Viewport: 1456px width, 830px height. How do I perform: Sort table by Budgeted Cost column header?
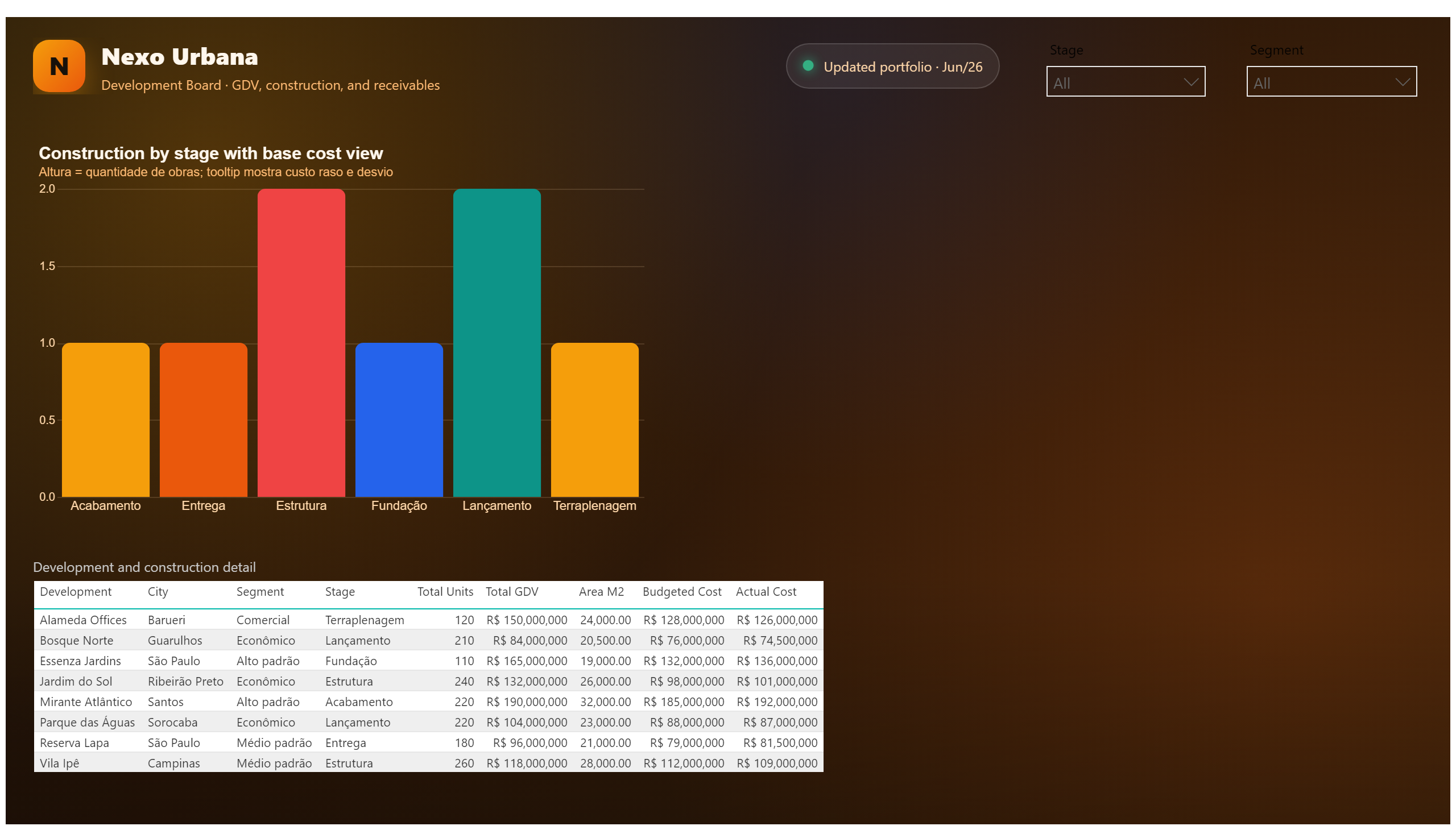[681, 592]
